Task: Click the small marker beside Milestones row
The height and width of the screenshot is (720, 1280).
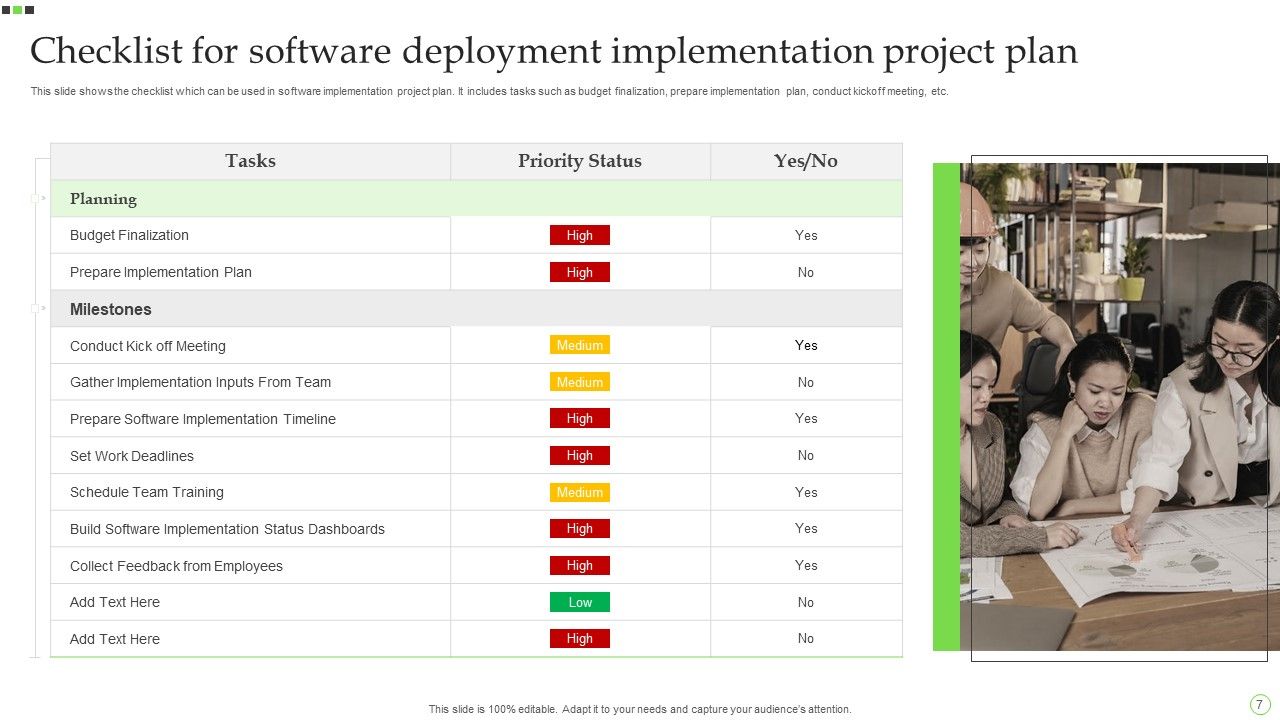Action: coord(35,308)
